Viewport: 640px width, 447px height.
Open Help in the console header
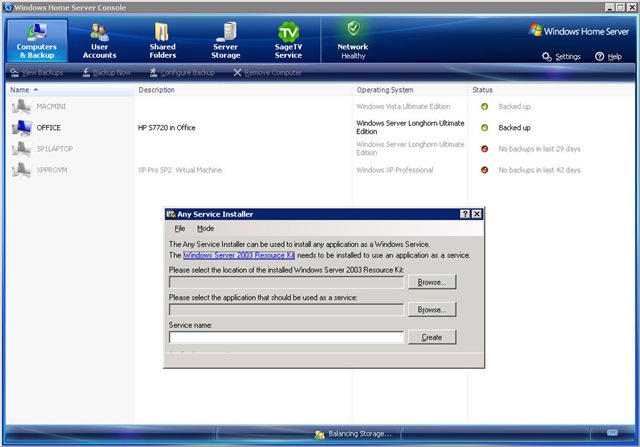coord(608,57)
